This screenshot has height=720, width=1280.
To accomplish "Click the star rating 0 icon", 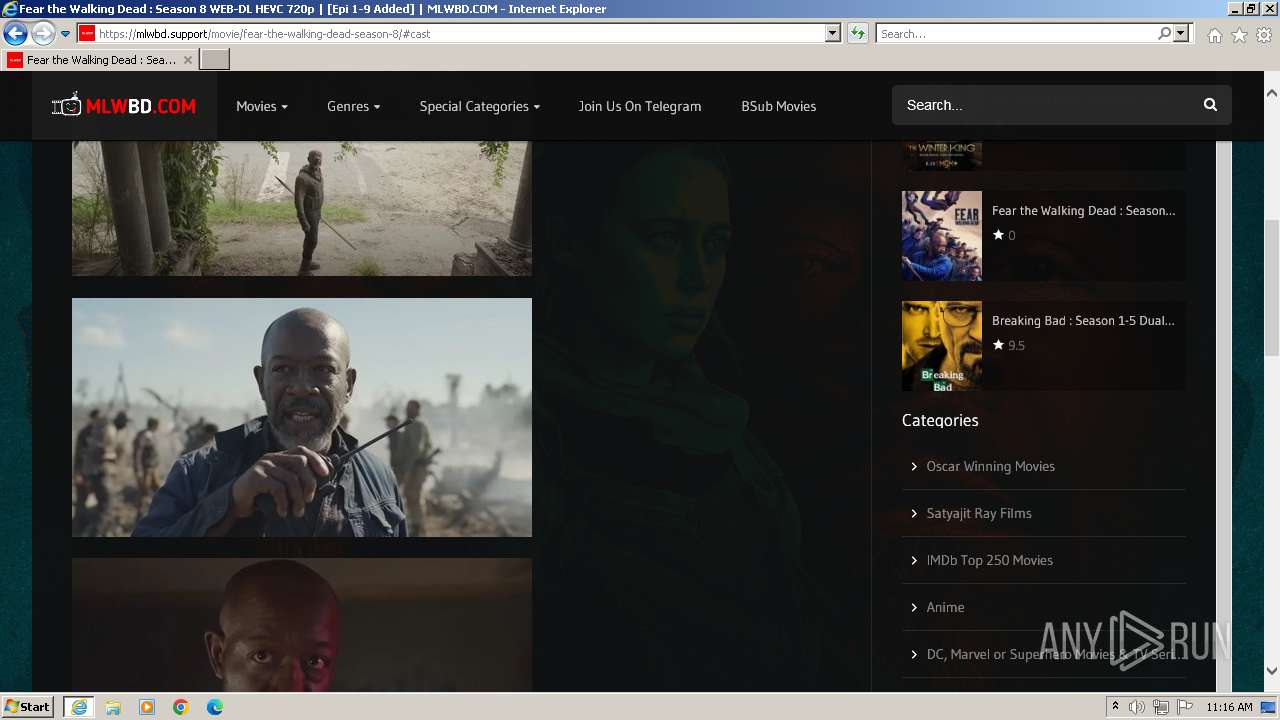I will click(998, 235).
